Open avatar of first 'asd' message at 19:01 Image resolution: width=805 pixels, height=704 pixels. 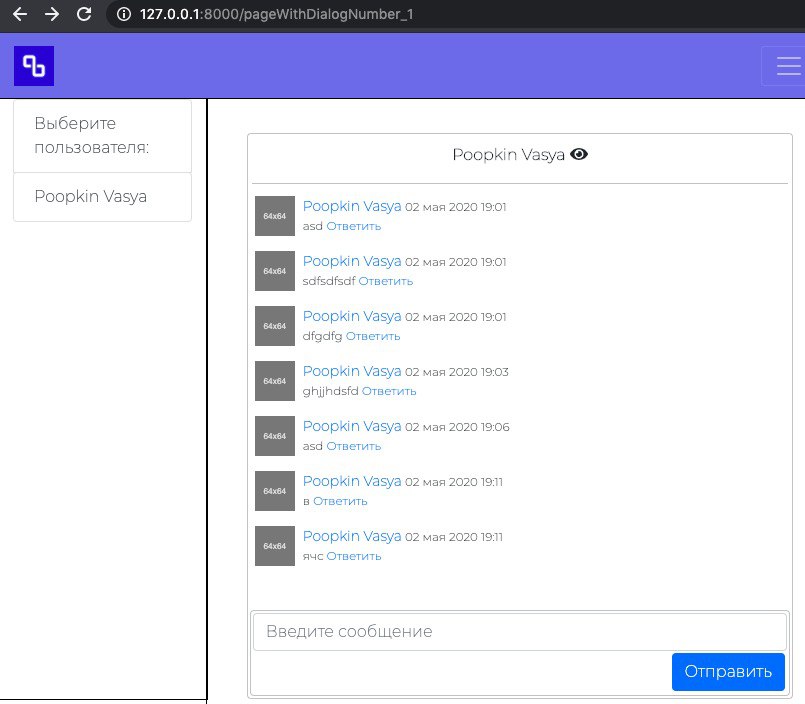275,216
